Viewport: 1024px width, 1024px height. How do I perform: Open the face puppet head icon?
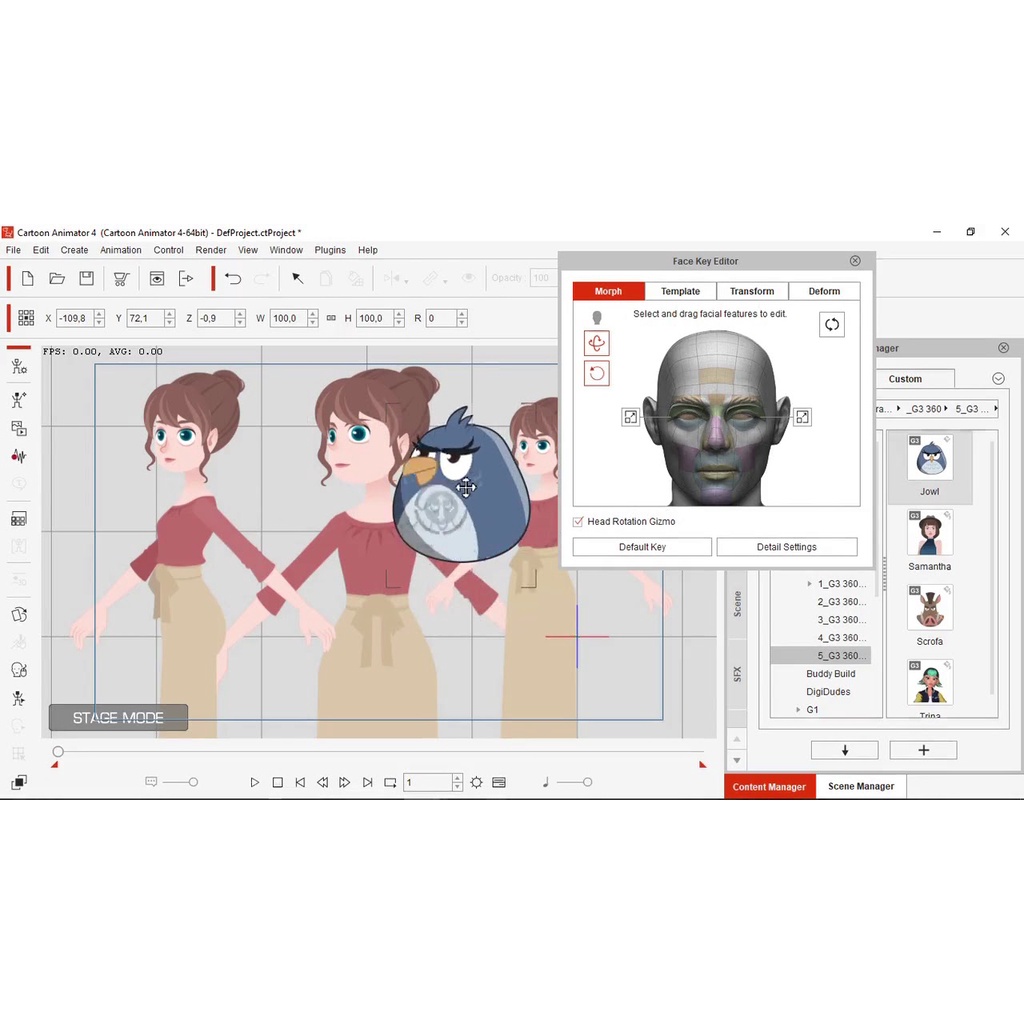click(19, 669)
